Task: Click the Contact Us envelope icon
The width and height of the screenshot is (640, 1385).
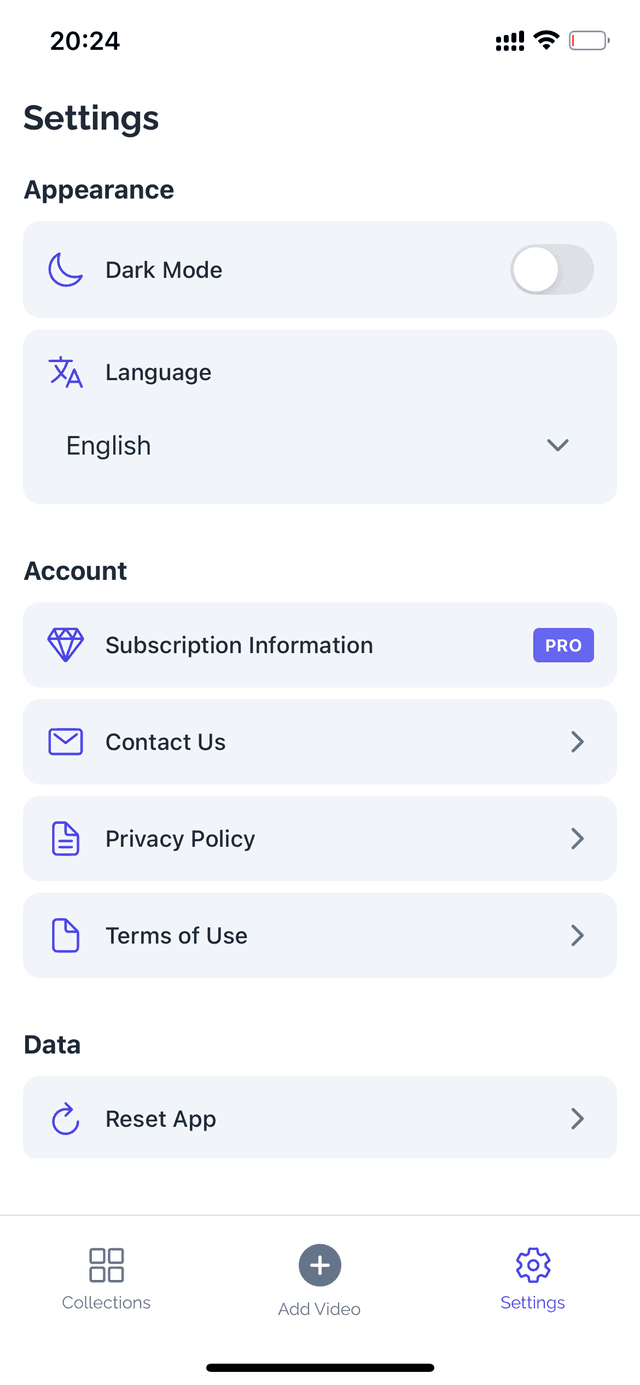Action: [66, 742]
